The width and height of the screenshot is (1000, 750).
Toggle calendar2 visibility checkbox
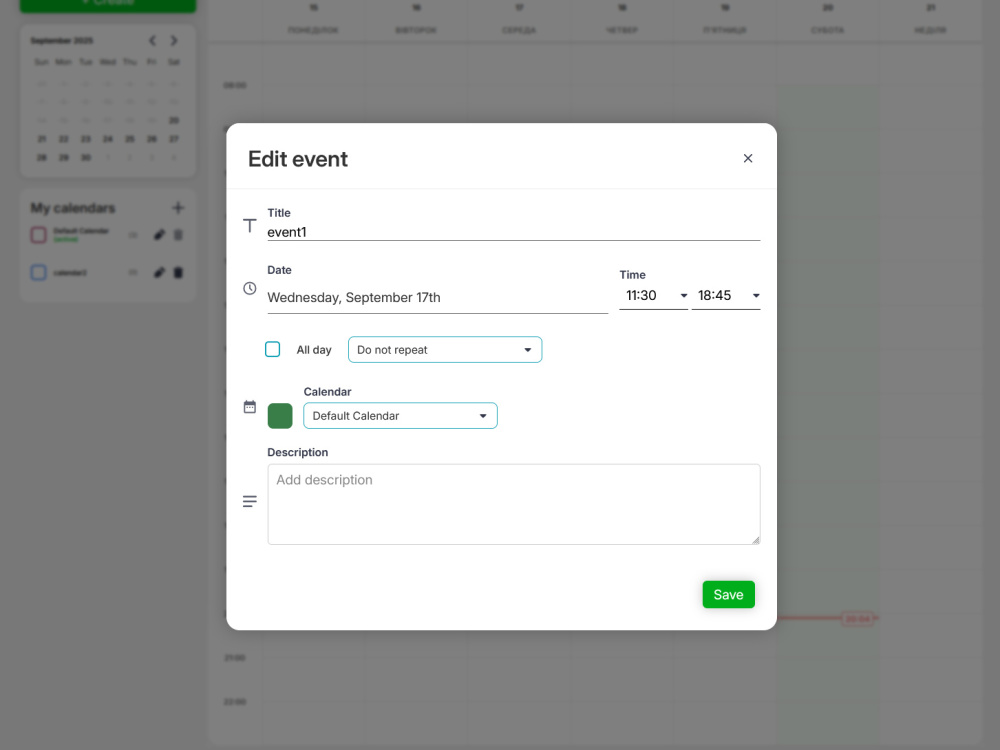click(38, 272)
